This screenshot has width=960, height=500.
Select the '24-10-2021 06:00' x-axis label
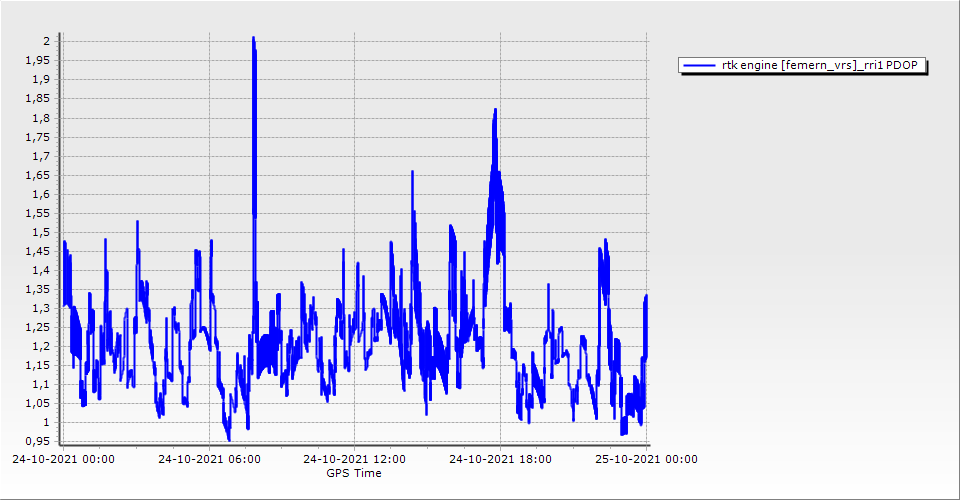(x=209, y=460)
